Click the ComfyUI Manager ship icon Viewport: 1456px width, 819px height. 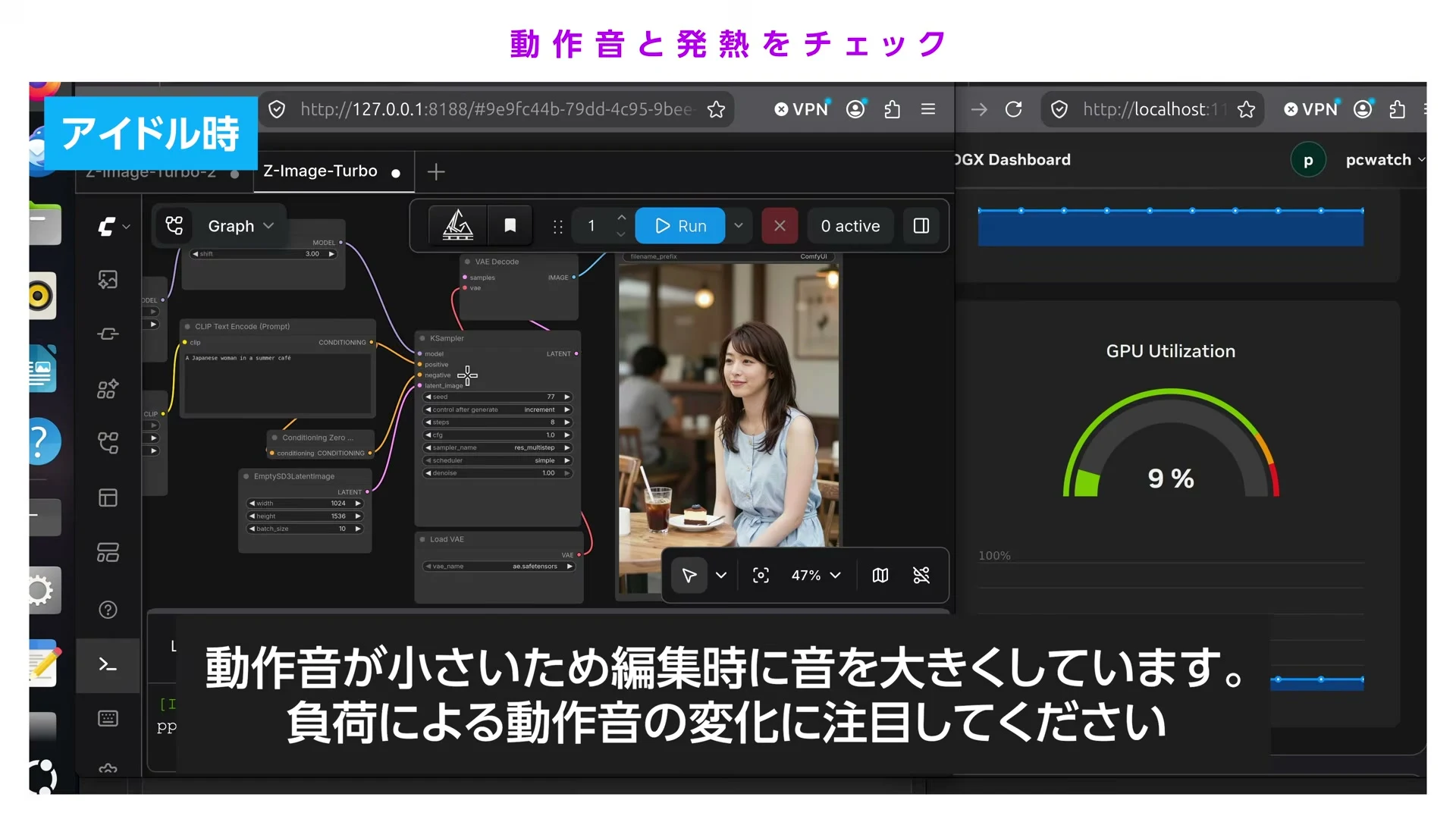458,226
